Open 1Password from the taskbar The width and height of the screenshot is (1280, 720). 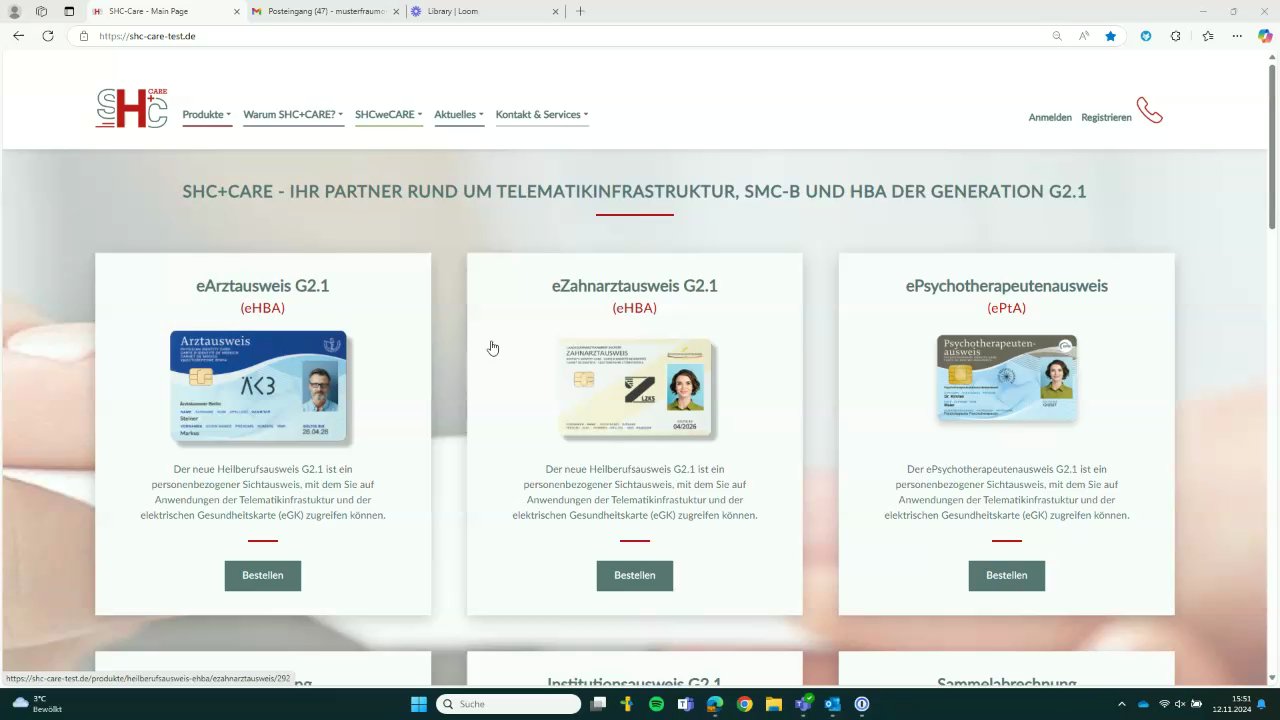click(862, 704)
